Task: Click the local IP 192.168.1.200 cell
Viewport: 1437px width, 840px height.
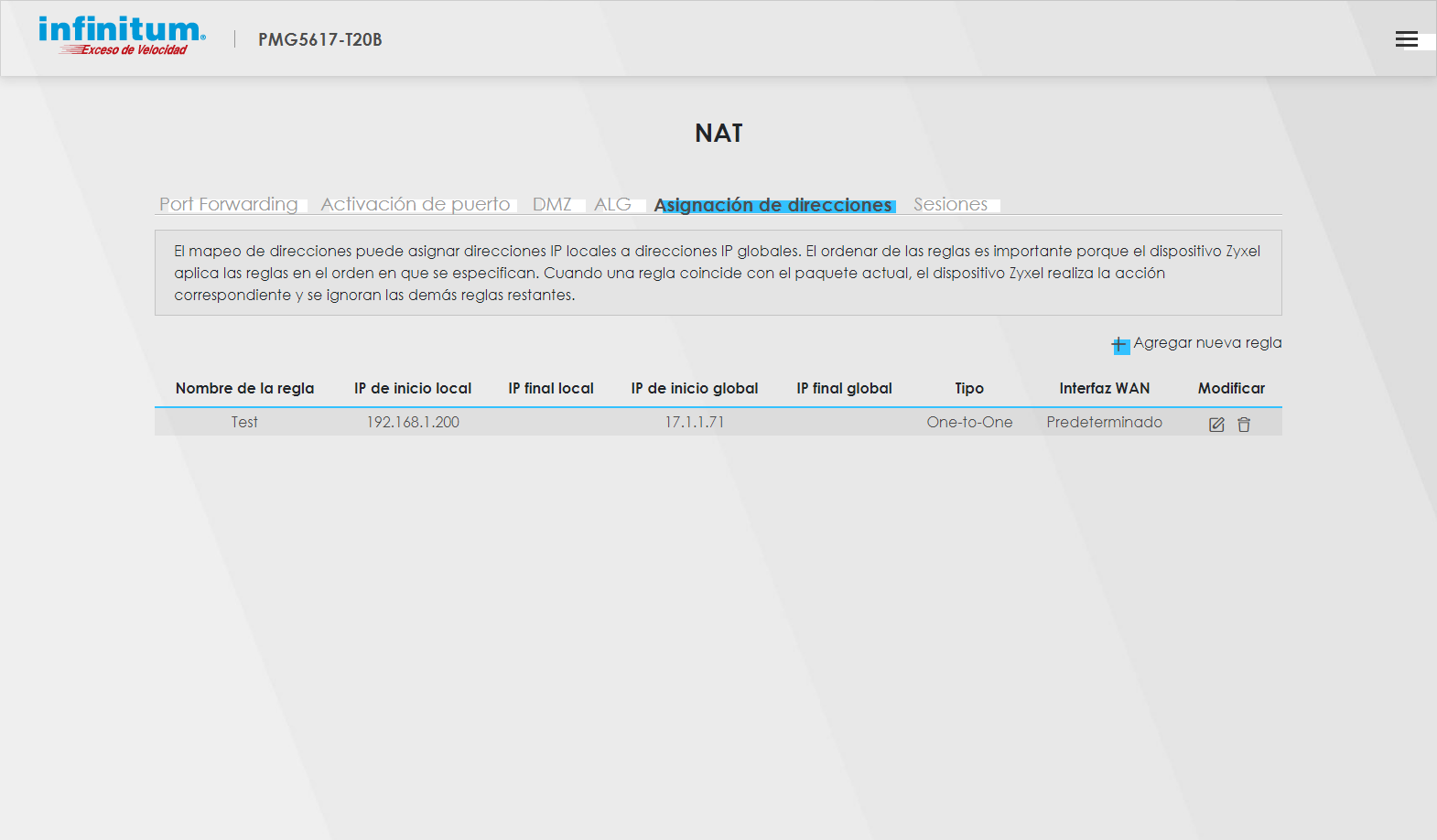Action: pyautogui.click(x=413, y=422)
